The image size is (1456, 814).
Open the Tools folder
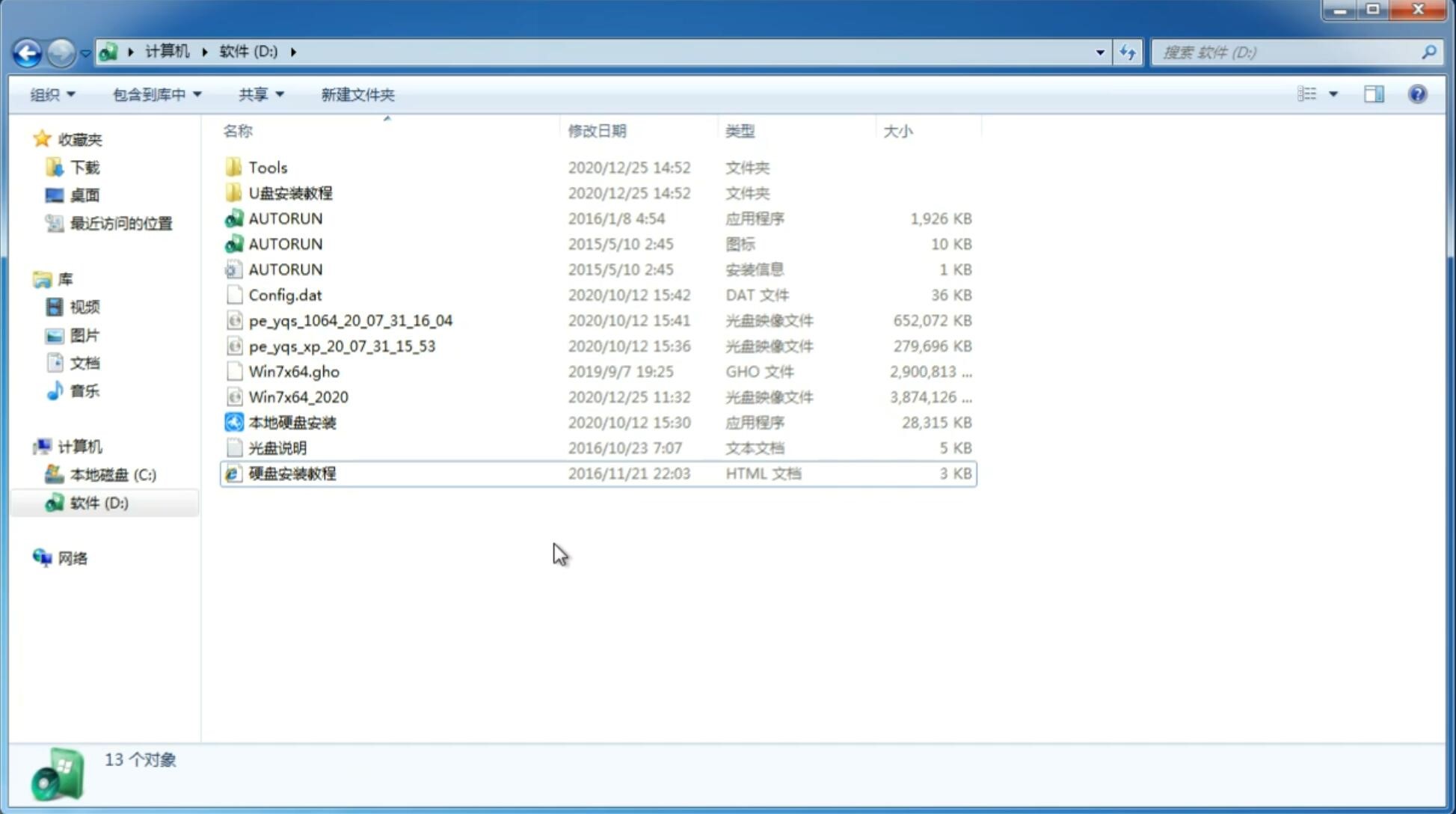click(x=267, y=167)
